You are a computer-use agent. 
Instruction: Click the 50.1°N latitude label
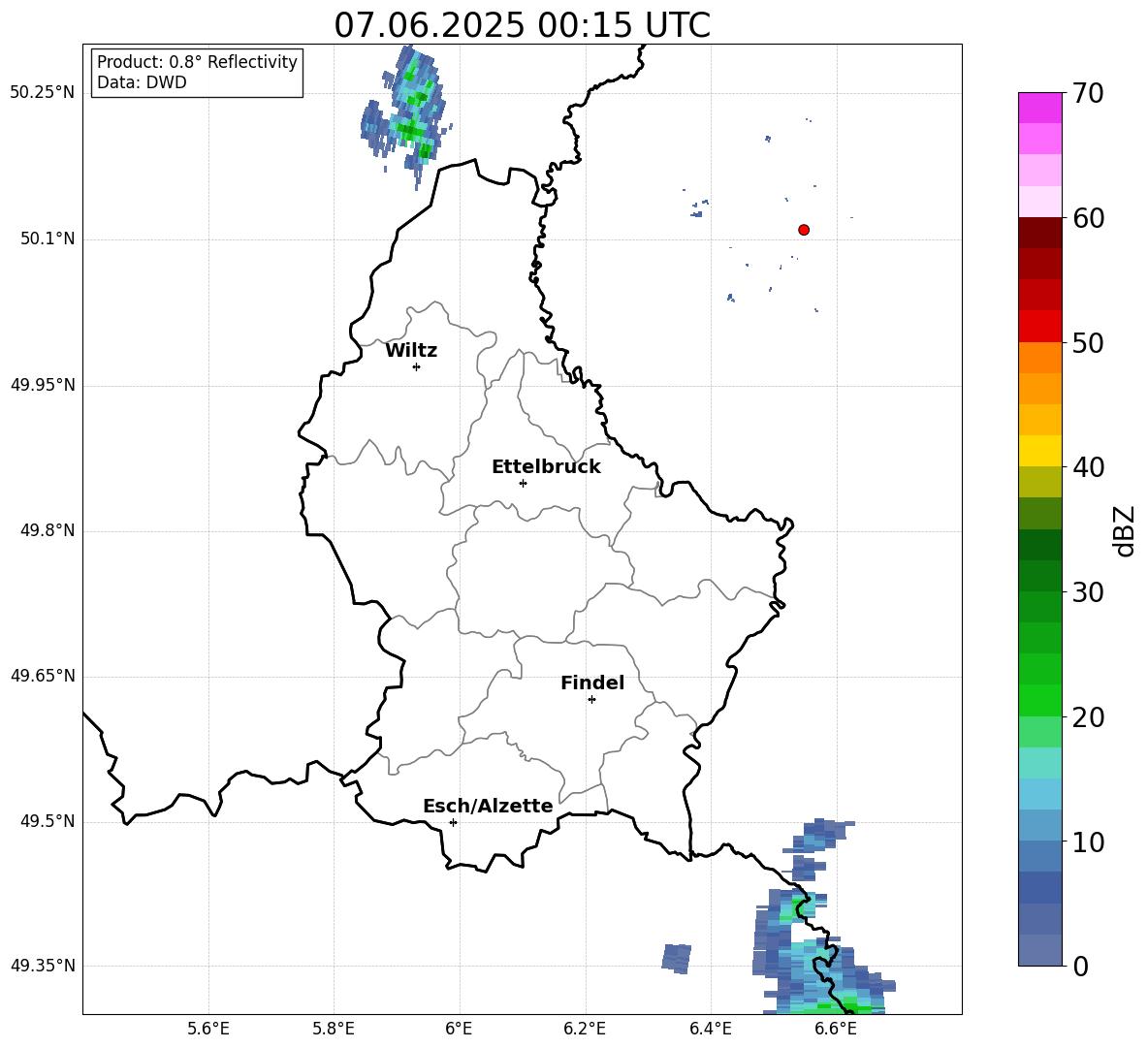click(x=48, y=238)
